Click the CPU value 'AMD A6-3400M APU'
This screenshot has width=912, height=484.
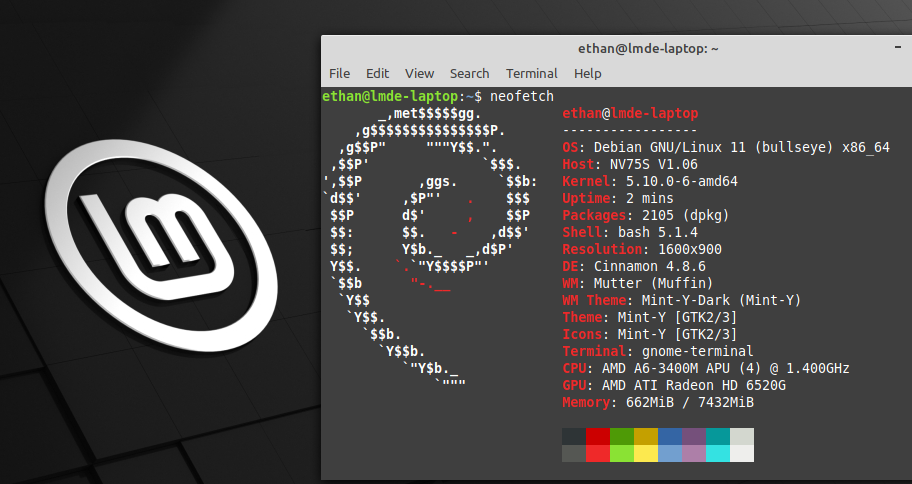click(x=665, y=368)
